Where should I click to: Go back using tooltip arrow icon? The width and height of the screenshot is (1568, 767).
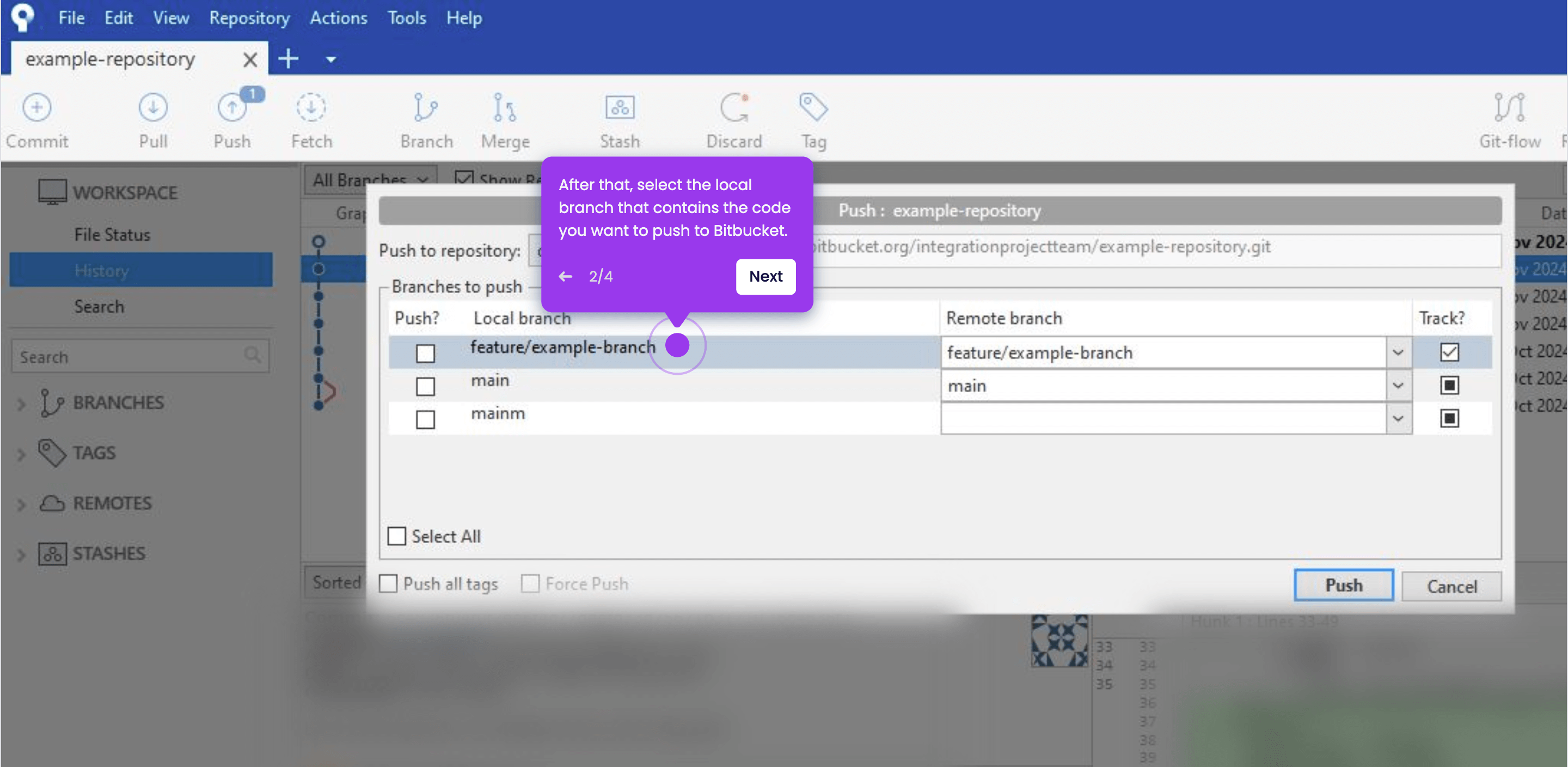click(566, 277)
